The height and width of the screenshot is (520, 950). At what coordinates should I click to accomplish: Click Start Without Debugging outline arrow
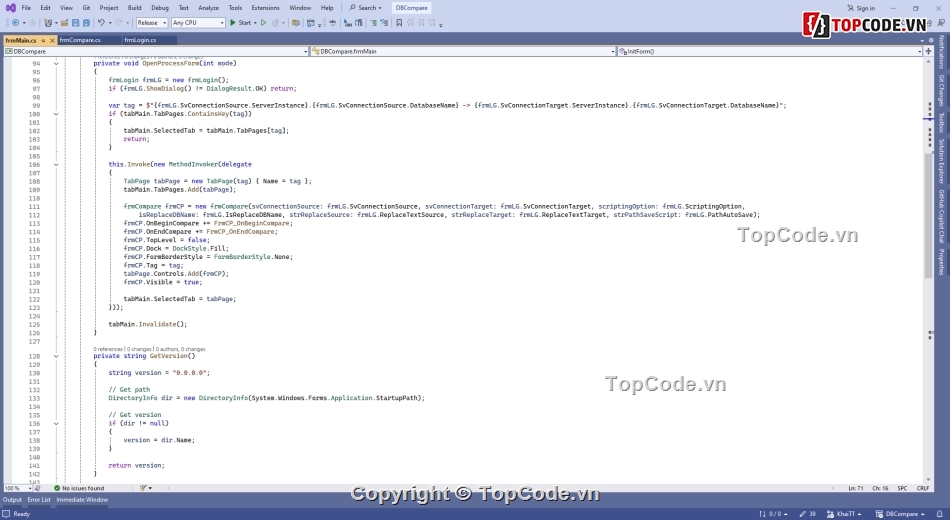pyautogui.click(x=264, y=22)
